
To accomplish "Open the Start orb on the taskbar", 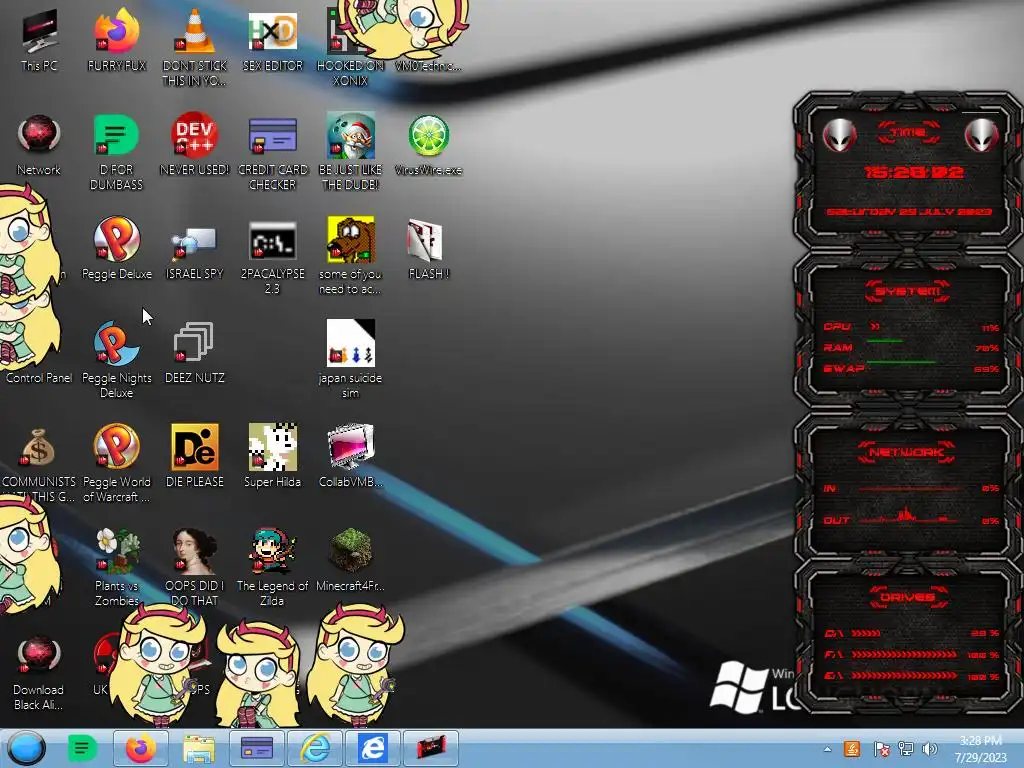I will pyautogui.click(x=26, y=748).
